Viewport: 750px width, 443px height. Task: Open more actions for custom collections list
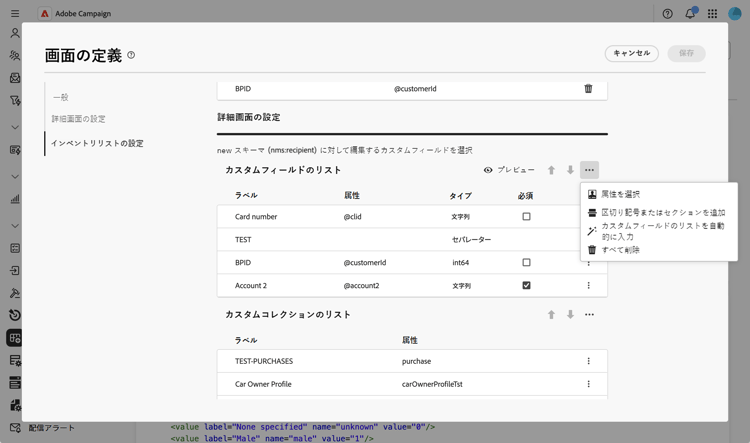point(589,314)
